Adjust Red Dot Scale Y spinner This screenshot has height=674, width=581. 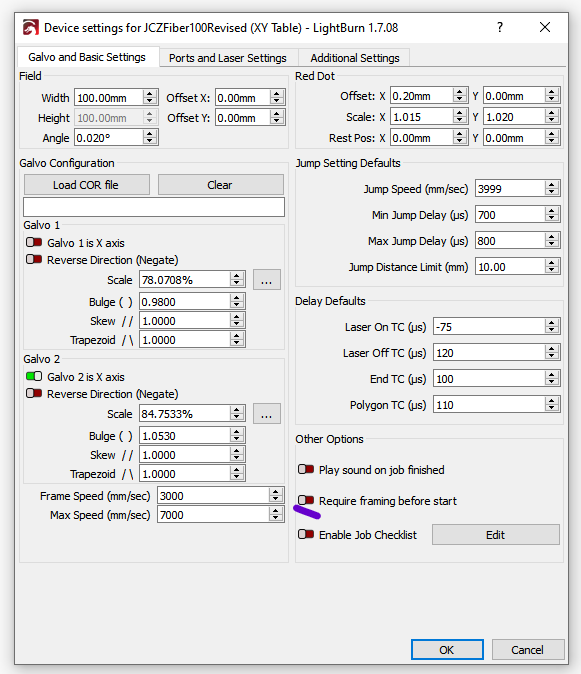(552, 116)
